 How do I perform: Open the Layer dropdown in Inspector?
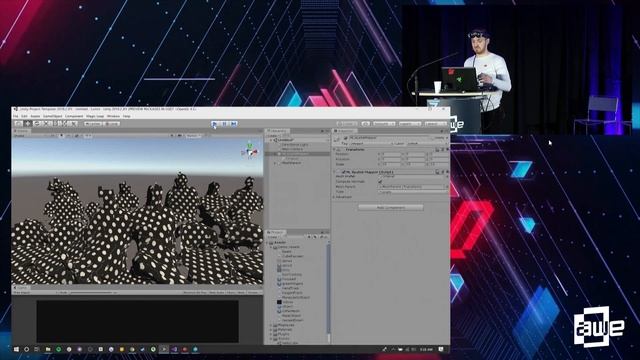[x=427, y=144]
